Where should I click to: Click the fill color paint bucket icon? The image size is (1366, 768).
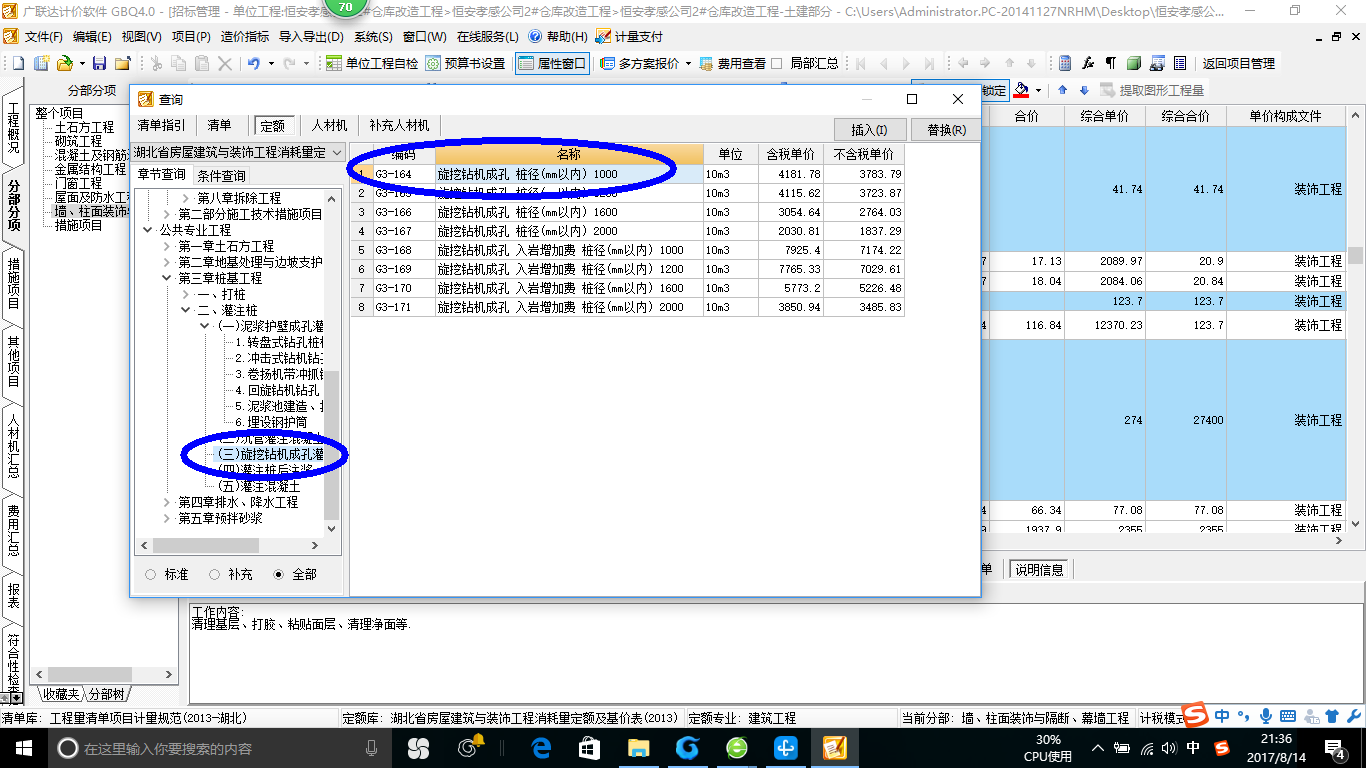tap(1021, 90)
